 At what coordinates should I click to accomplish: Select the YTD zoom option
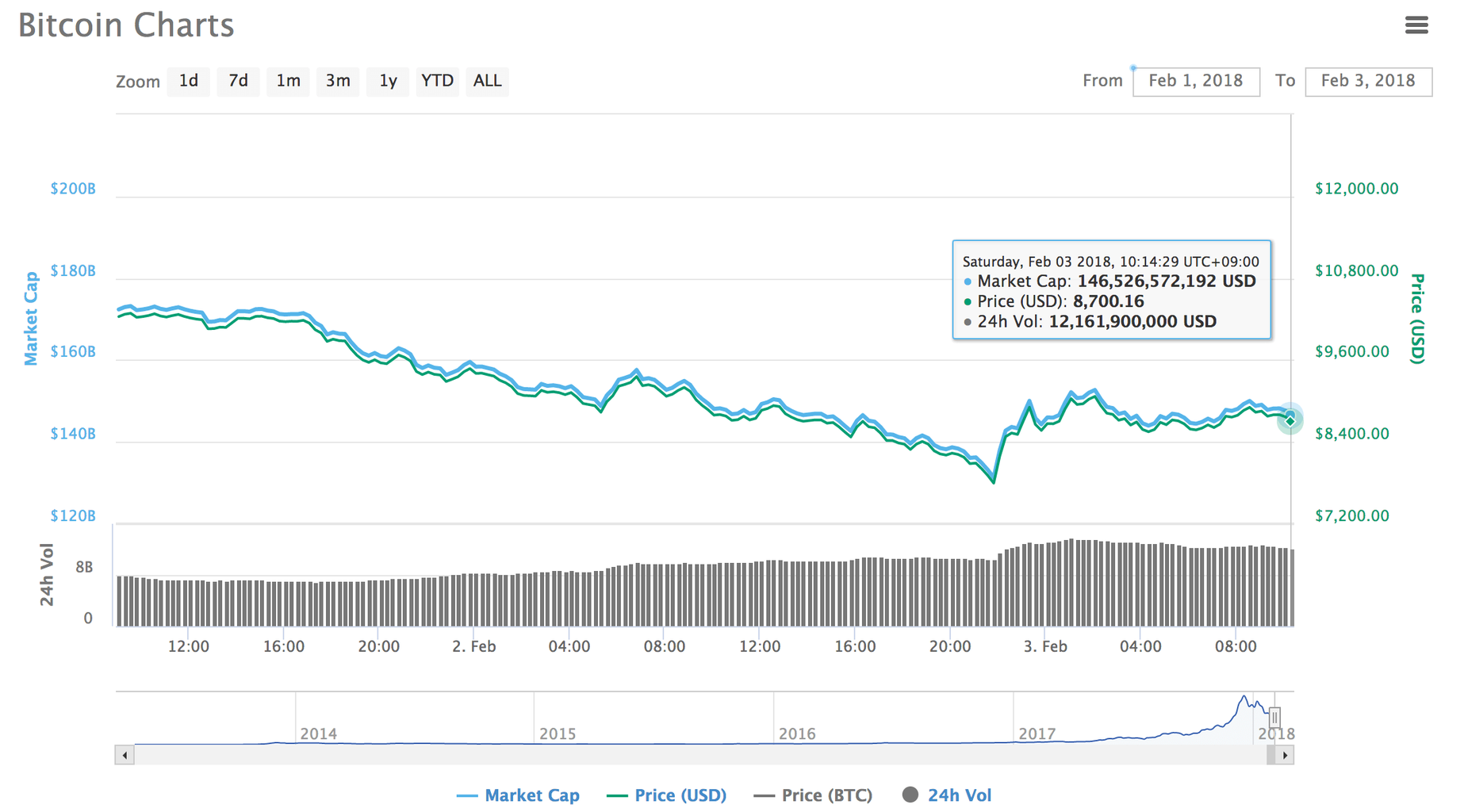click(437, 81)
